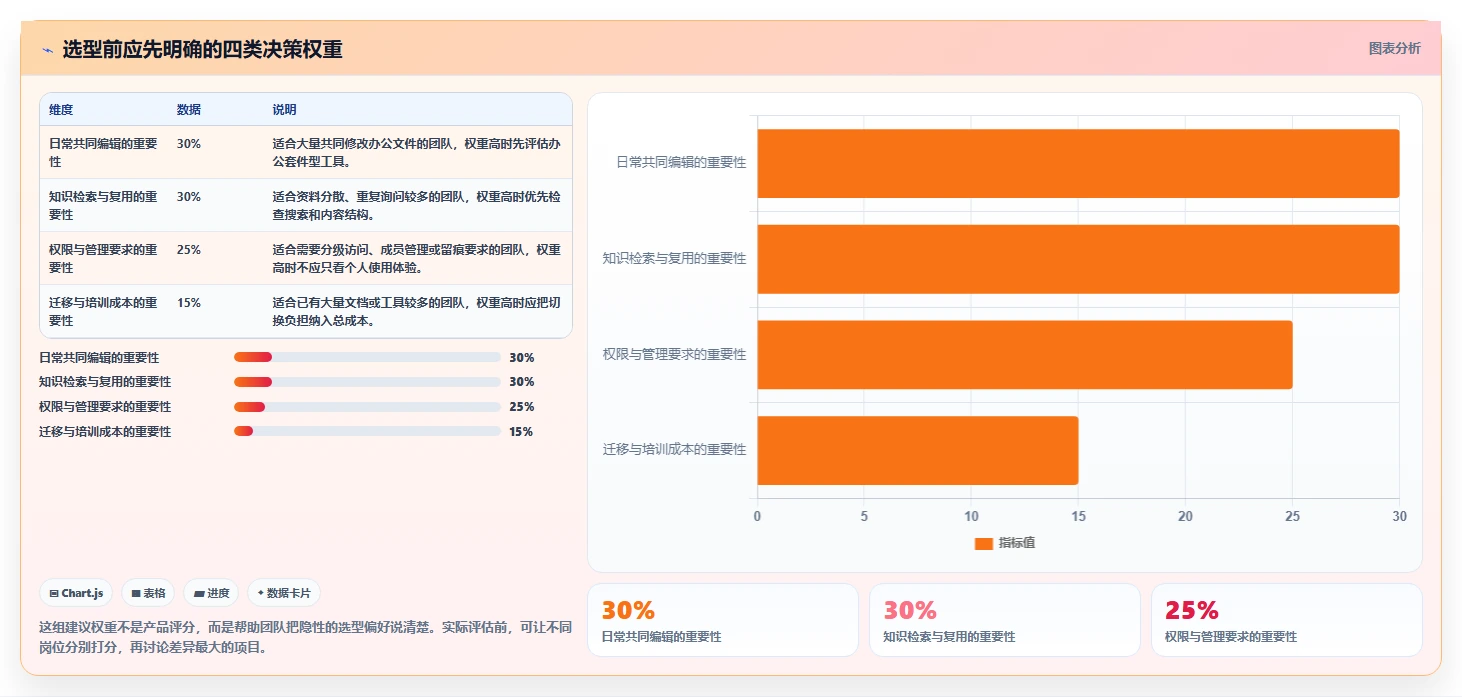Click the chart bar for 知识检索与复用的重要性

pyautogui.click(x=1078, y=259)
